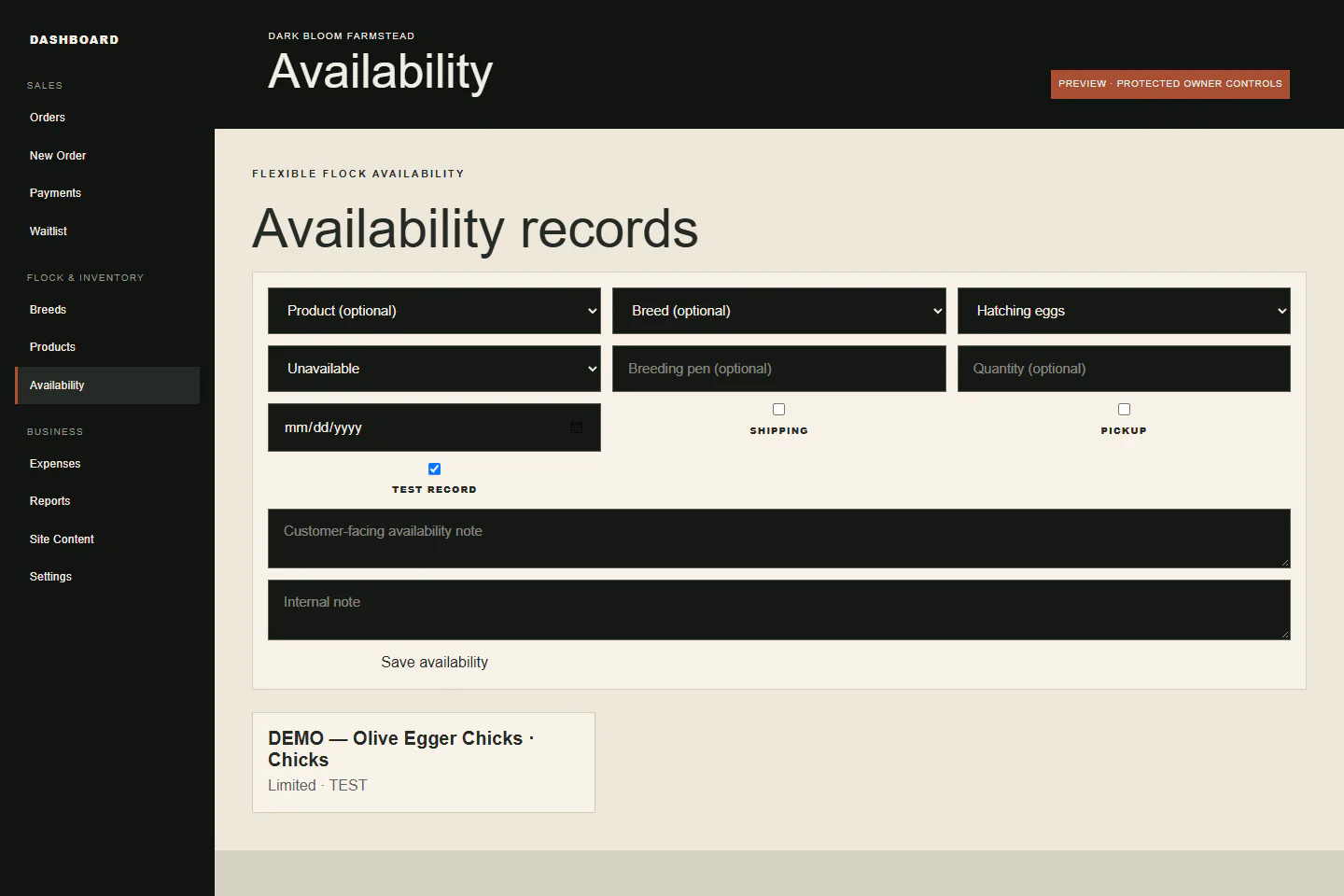Open the Hatching eggs type dropdown
Viewport: 1344px width, 896px height.
click(1124, 311)
